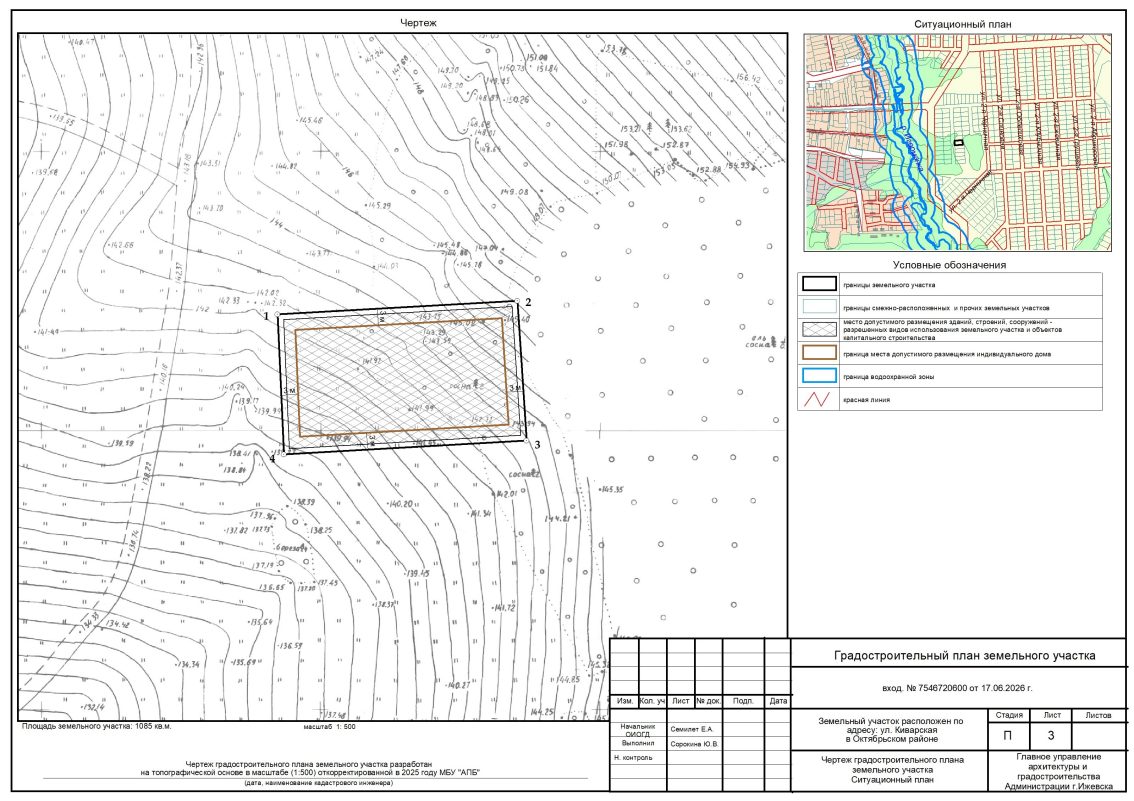The width and height of the screenshot is (1134, 801).
Task: Click the 'вход. № 7546720600' entry line
Action: [957, 688]
